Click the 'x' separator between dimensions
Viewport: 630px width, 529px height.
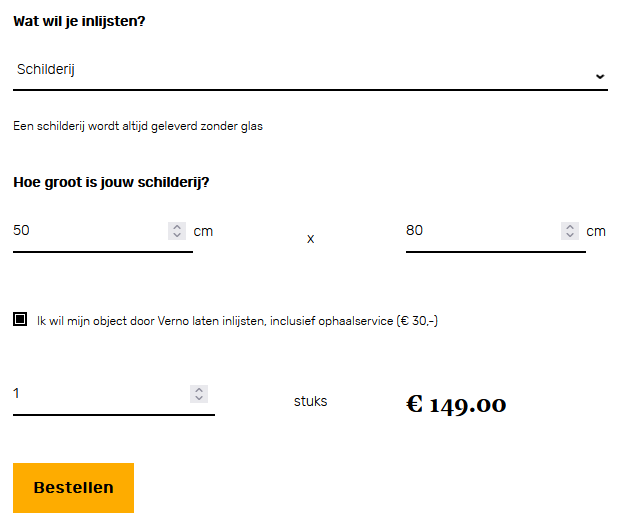coord(310,239)
